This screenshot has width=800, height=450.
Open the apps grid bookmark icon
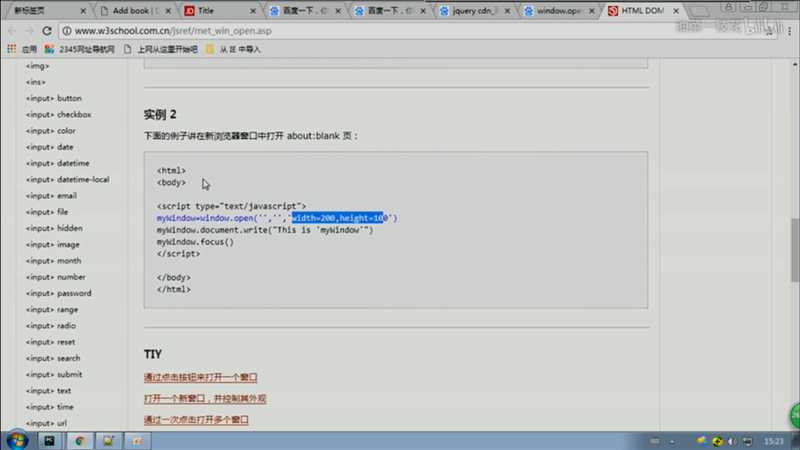(x=11, y=49)
